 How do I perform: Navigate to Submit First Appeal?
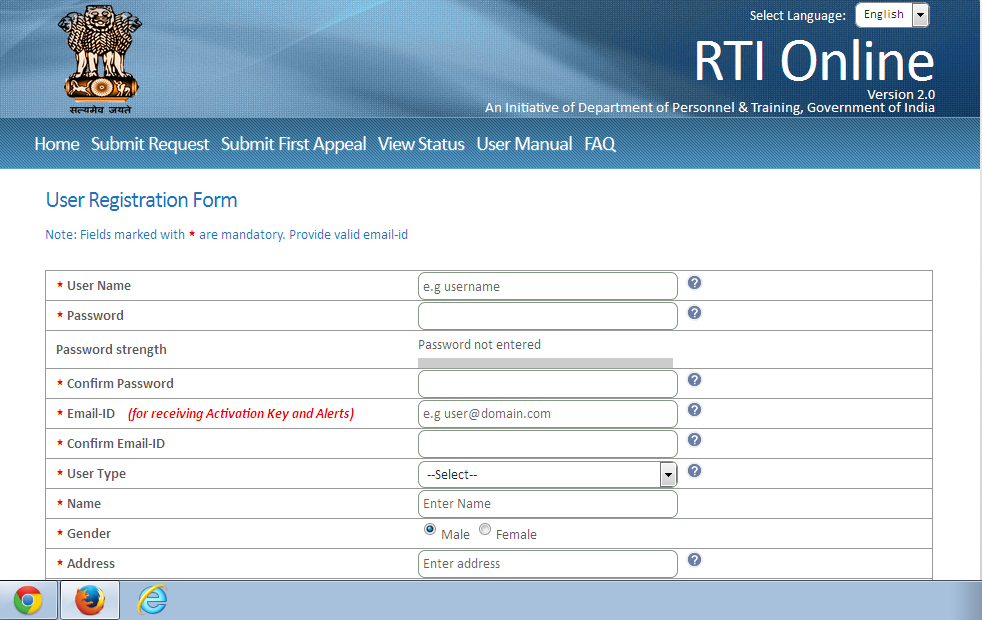(293, 144)
